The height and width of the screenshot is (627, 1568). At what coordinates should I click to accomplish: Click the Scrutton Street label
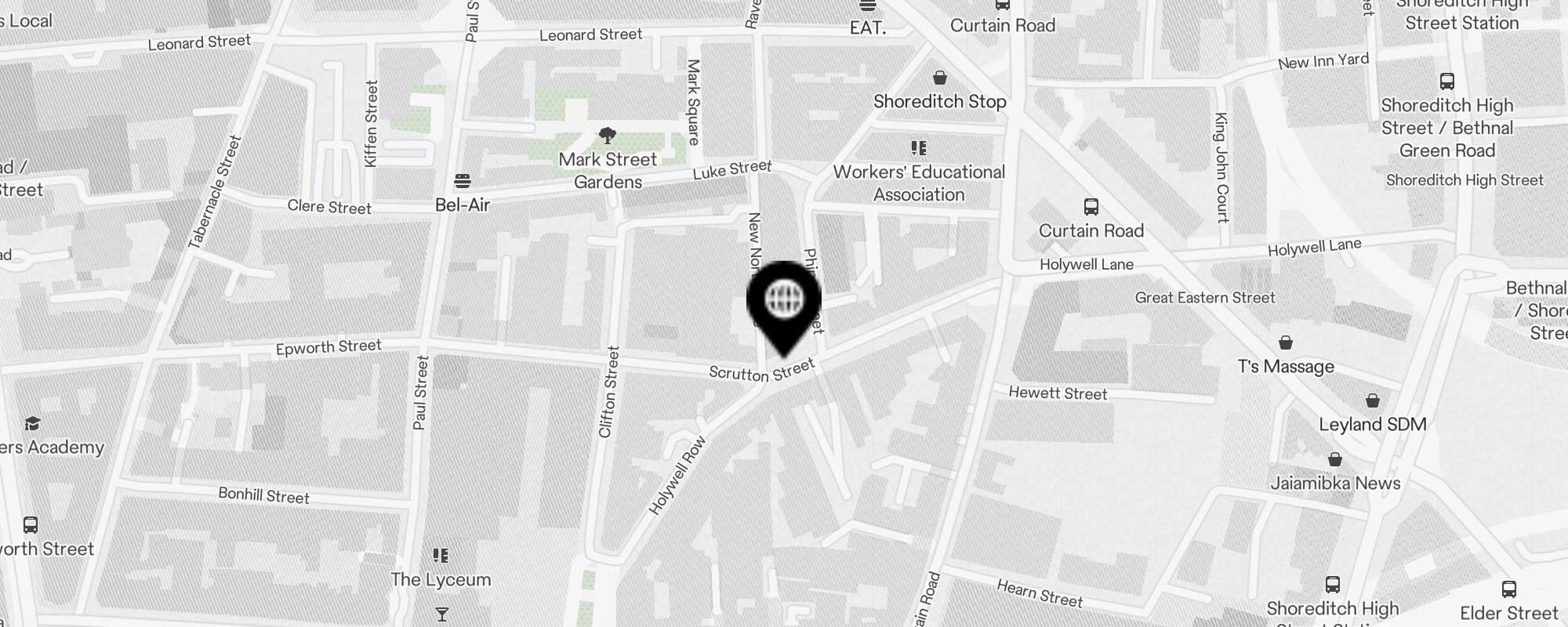click(762, 371)
